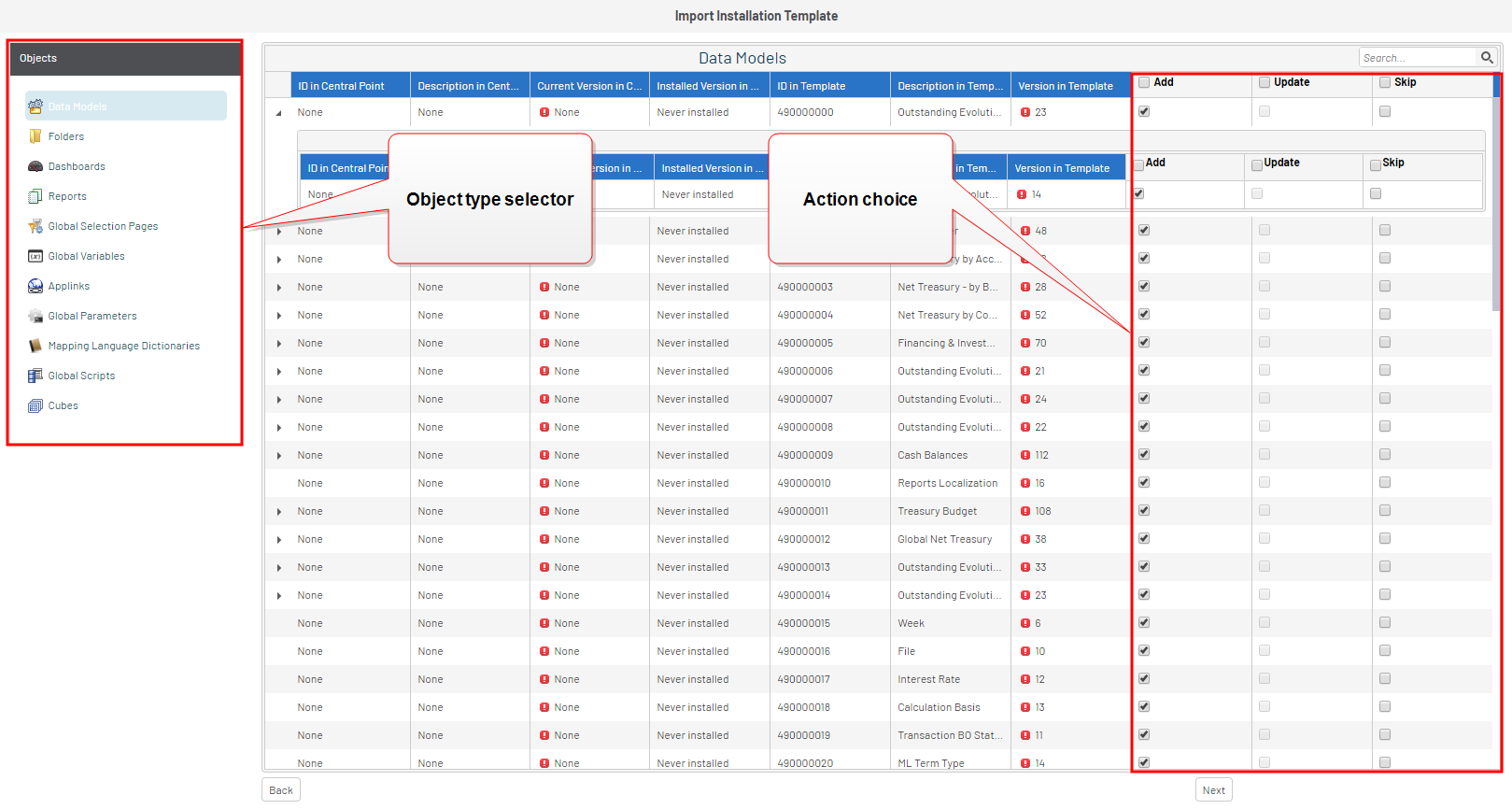Click the Folders icon in Objects panel
This screenshot has height=809, width=1512.
(x=35, y=136)
